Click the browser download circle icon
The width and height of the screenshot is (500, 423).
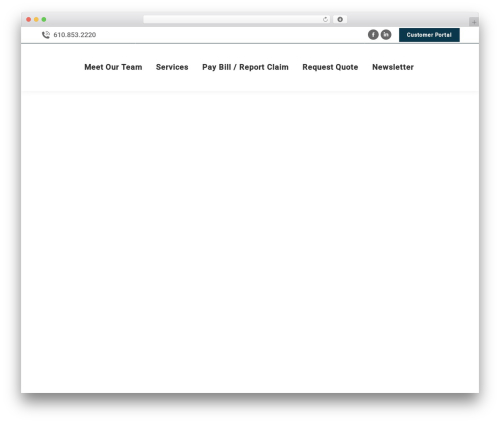click(x=340, y=20)
